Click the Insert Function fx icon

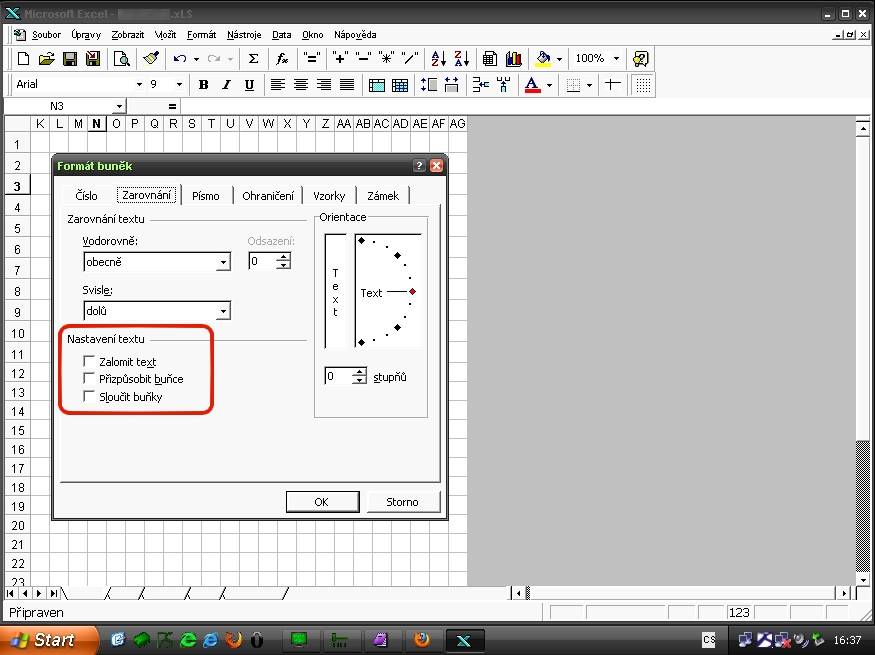282,58
